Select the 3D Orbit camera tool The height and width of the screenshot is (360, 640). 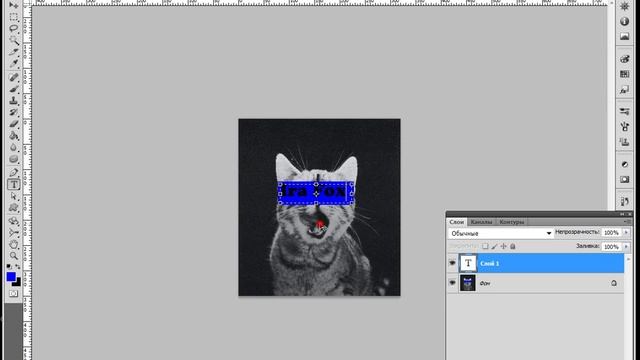click(x=13, y=233)
